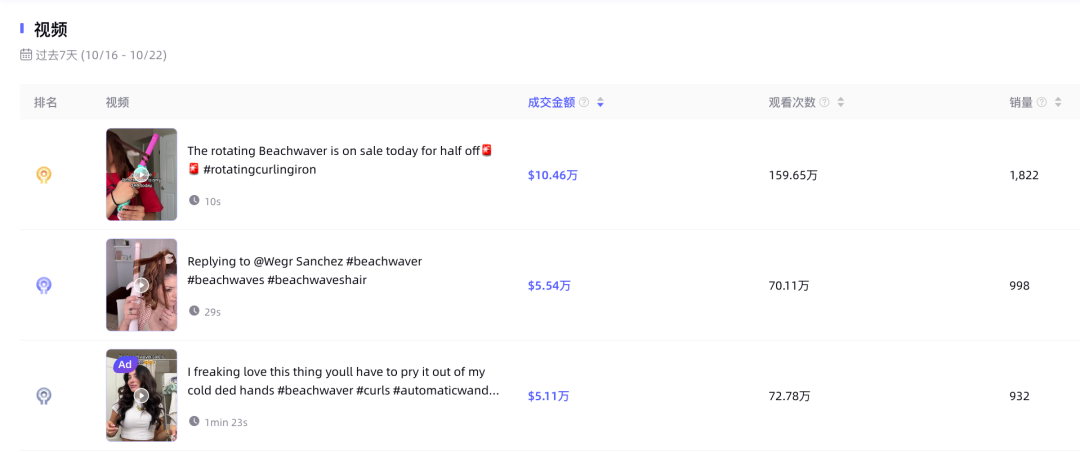The height and width of the screenshot is (452, 1080).
Task: Click the help icon next to 观看次数
Action: tap(824, 102)
